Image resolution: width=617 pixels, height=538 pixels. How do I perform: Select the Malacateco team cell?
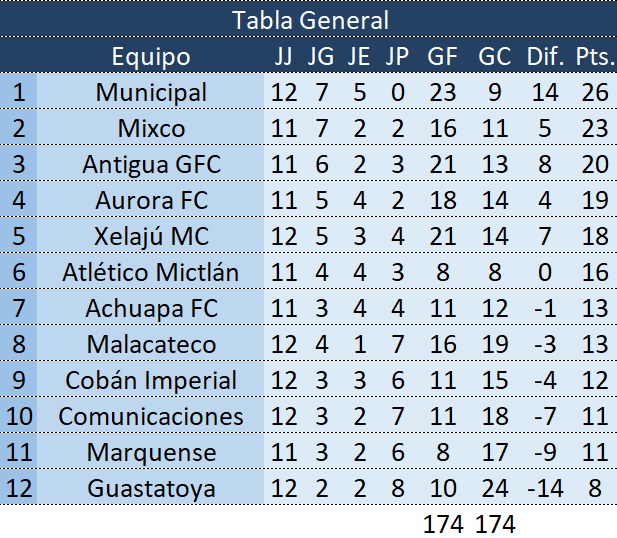click(151, 344)
